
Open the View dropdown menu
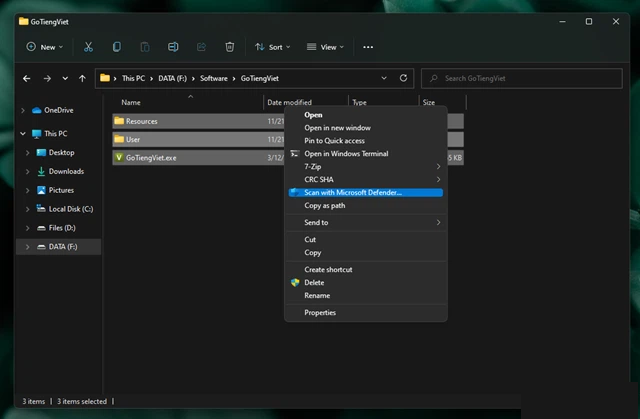tap(325, 47)
